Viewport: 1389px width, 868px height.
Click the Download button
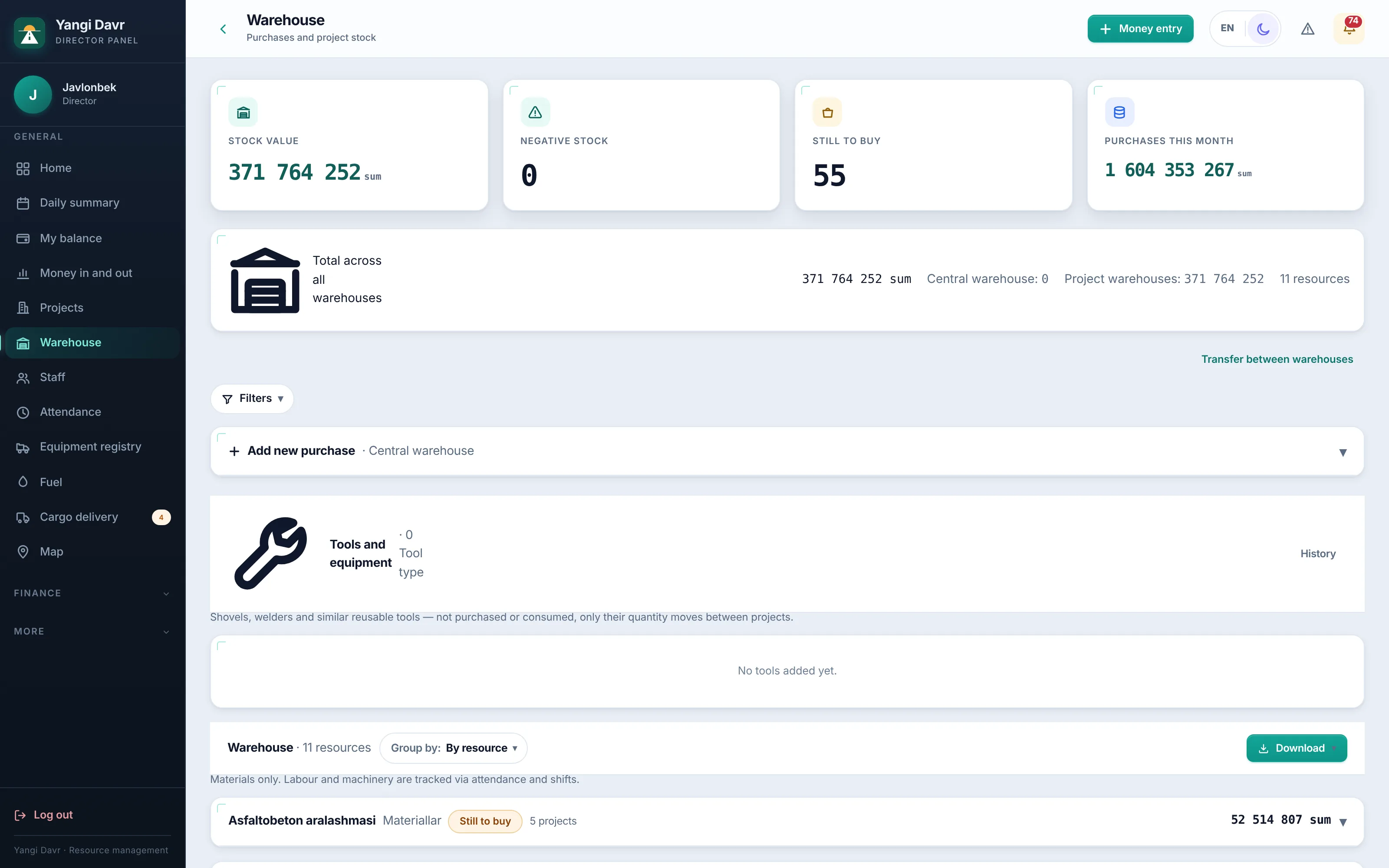coord(1297,748)
